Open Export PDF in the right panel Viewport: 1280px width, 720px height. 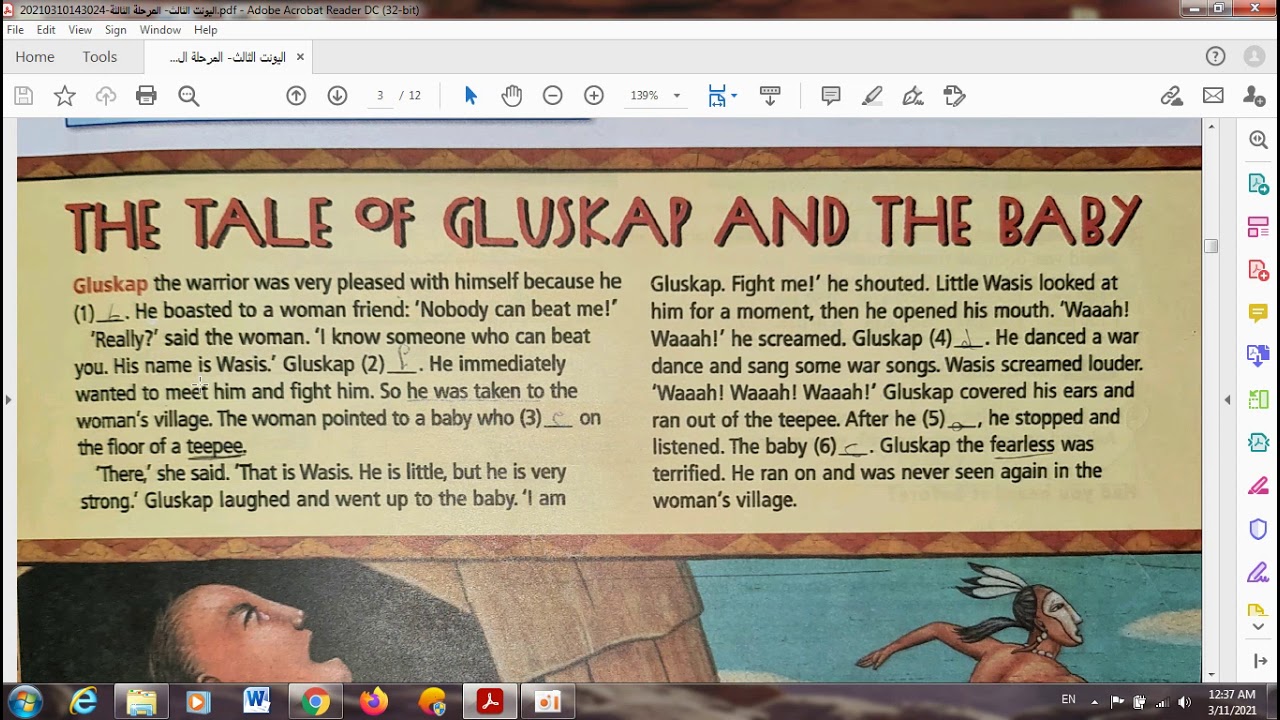[1258, 184]
